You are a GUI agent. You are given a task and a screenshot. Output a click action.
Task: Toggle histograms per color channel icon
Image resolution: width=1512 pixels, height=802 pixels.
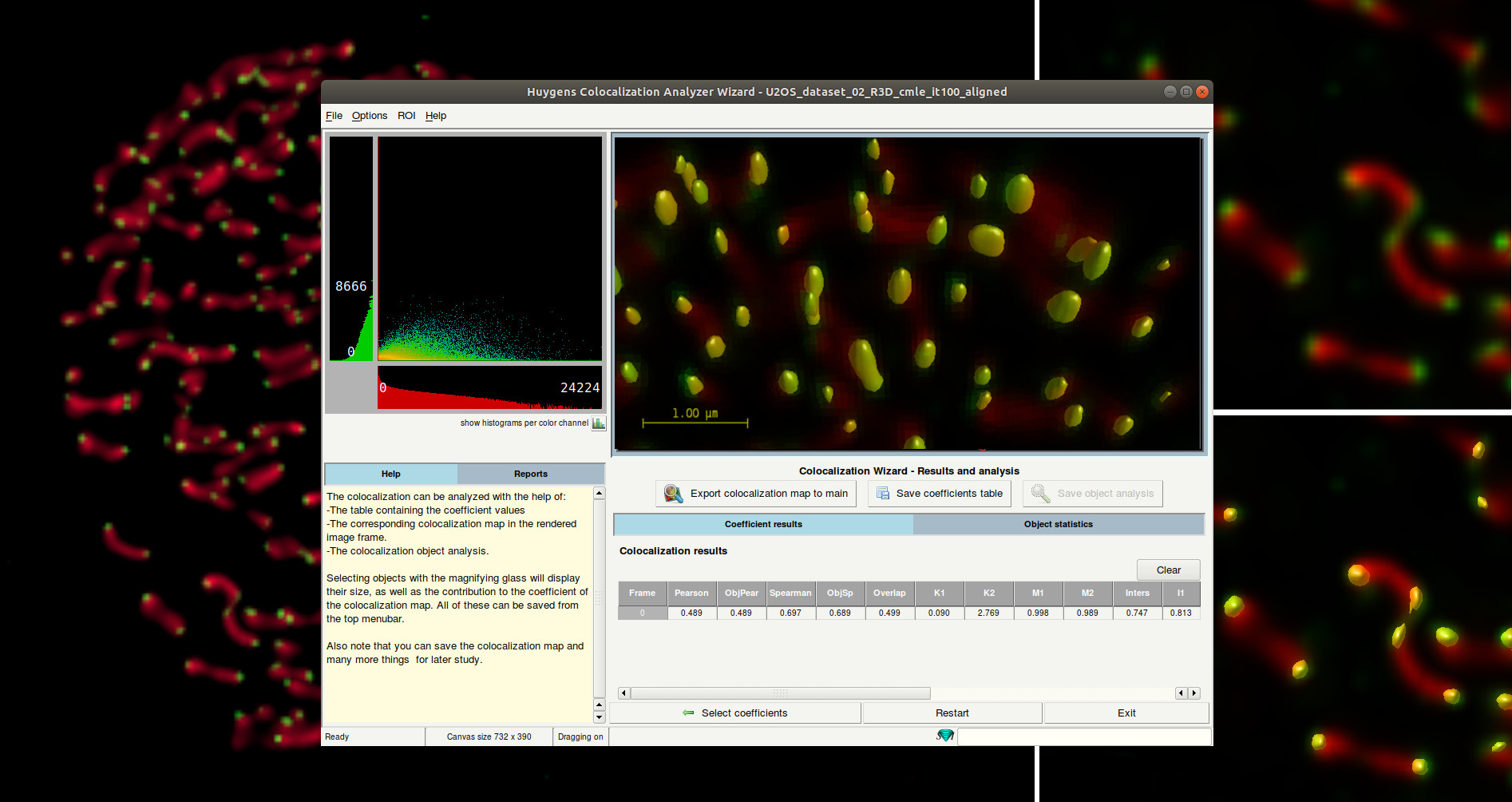pos(598,423)
